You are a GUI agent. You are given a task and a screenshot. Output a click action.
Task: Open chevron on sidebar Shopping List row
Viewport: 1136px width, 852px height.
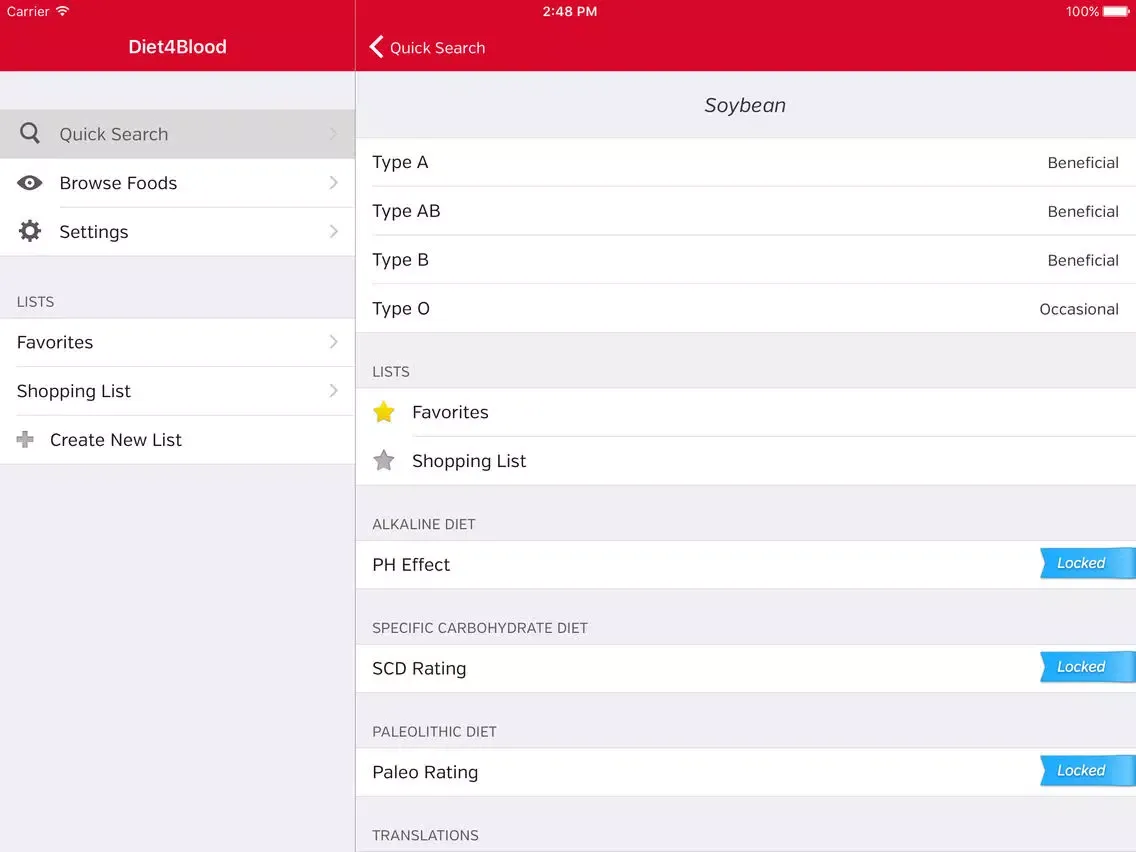click(x=333, y=390)
